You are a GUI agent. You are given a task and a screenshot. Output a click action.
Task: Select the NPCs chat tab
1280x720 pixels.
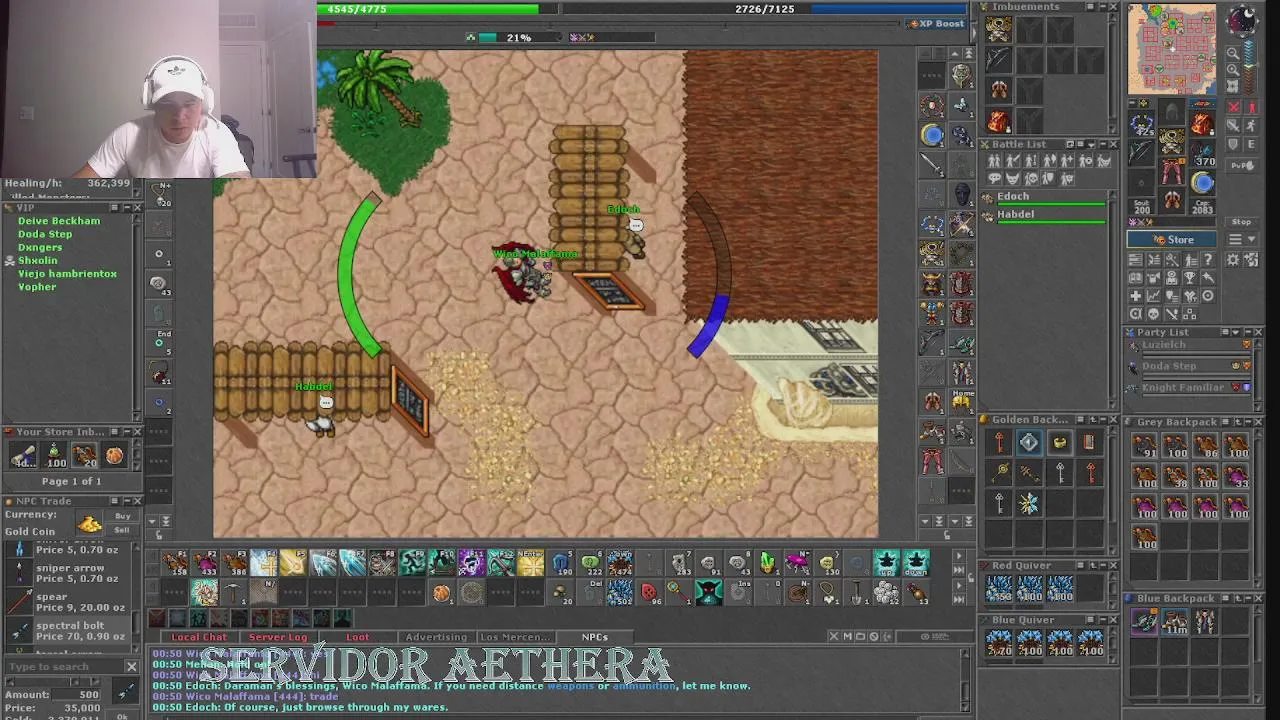[x=595, y=637]
